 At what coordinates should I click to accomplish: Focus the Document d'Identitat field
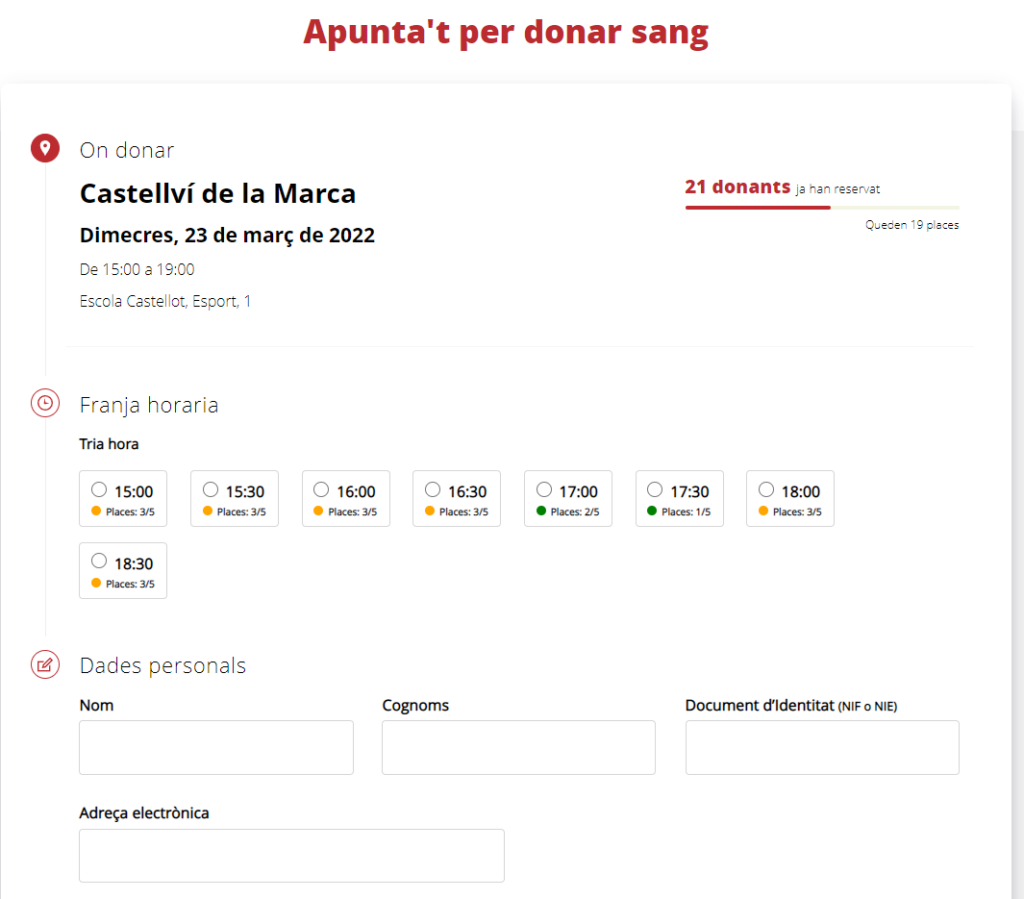tap(822, 747)
